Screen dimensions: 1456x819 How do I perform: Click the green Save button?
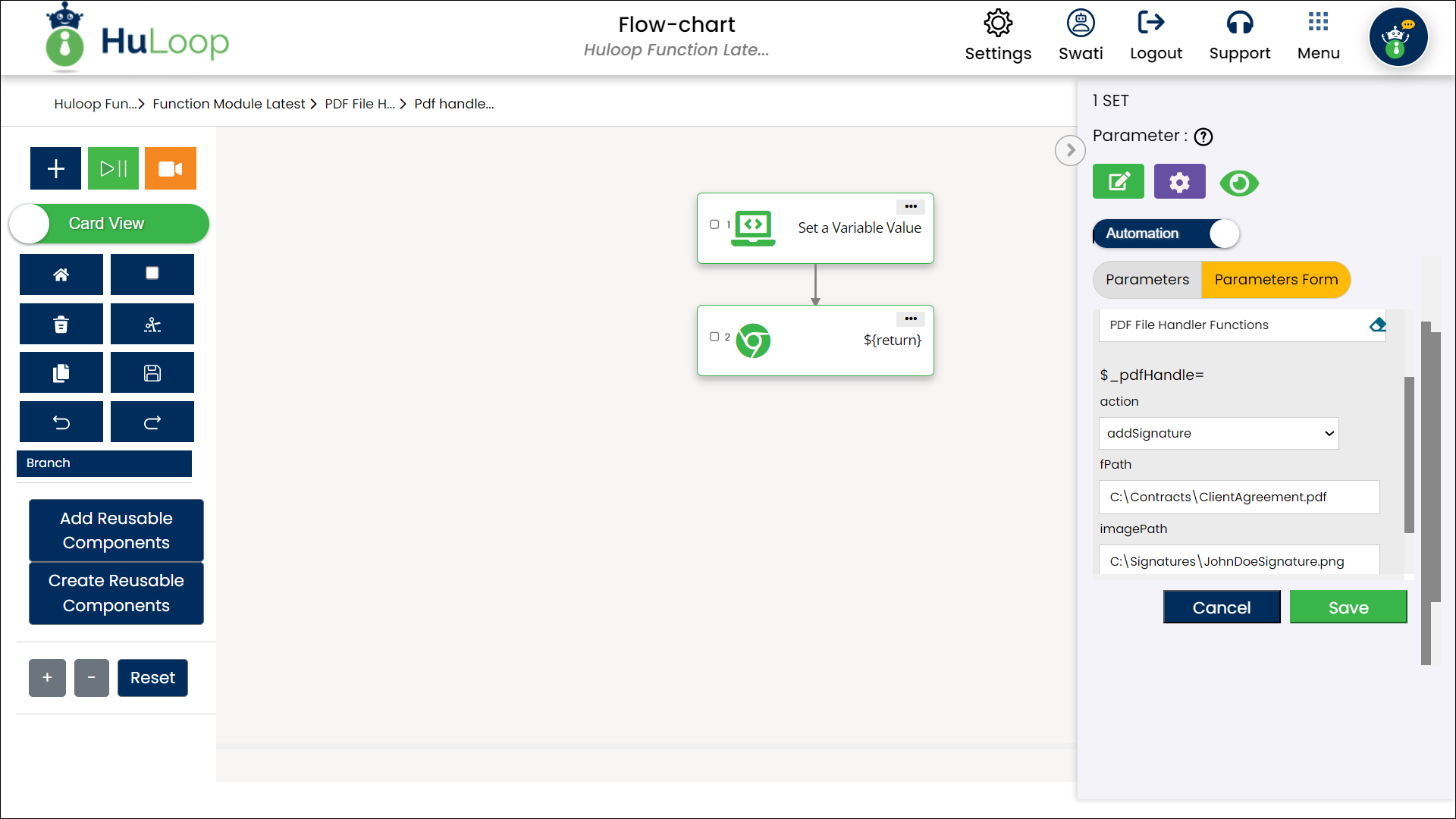pyautogui.click(x=1348, y=607)
